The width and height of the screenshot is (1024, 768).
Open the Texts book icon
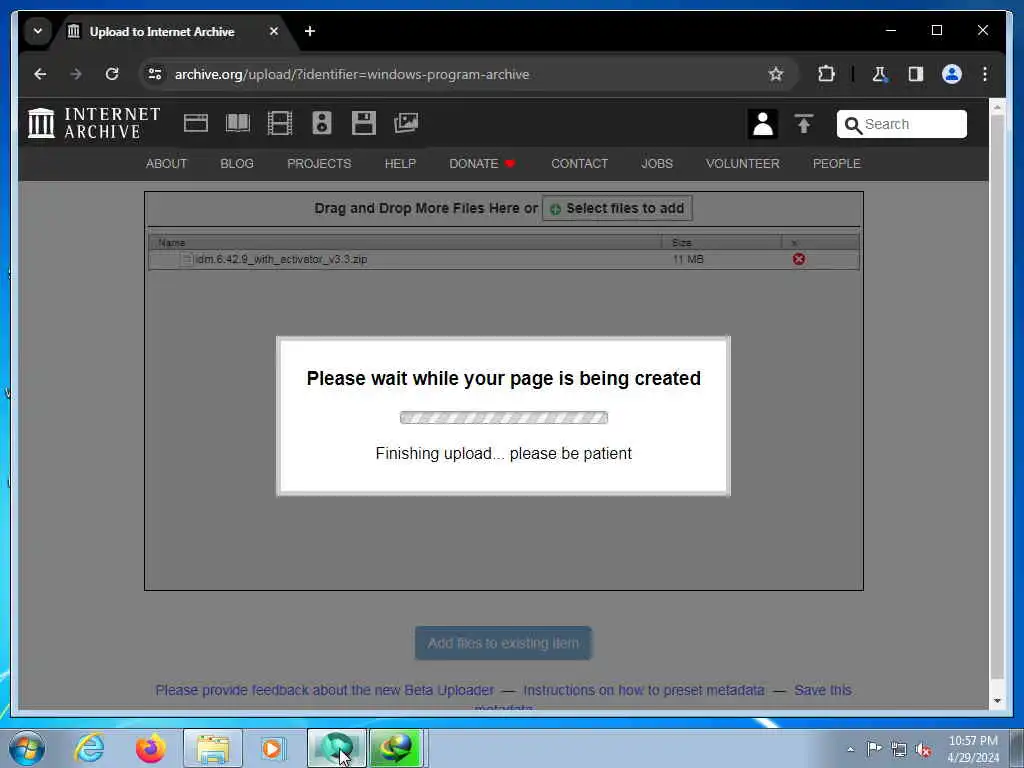(238, 123)
